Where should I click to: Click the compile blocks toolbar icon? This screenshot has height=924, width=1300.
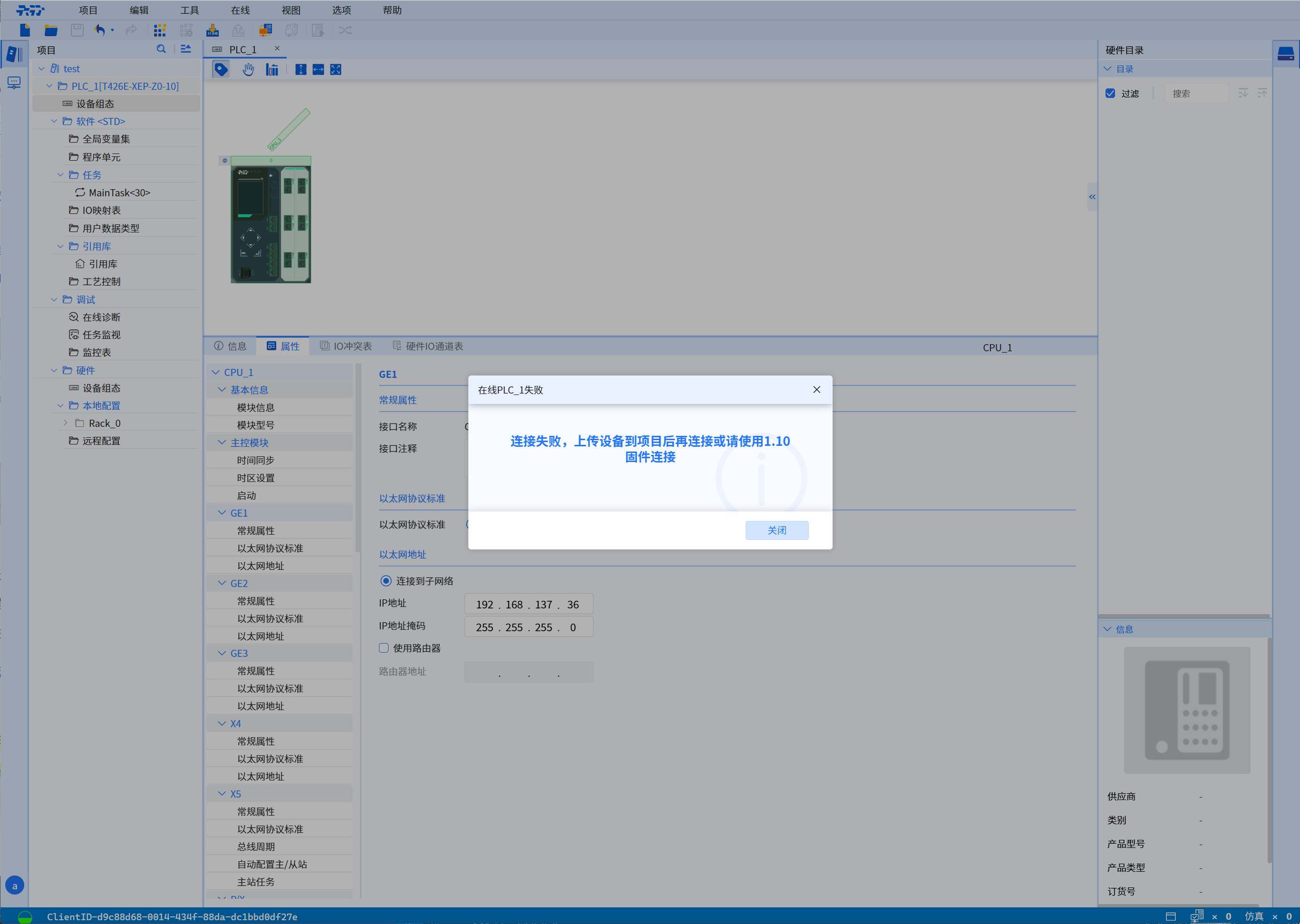pyautogui.click(x=160, y=30)
